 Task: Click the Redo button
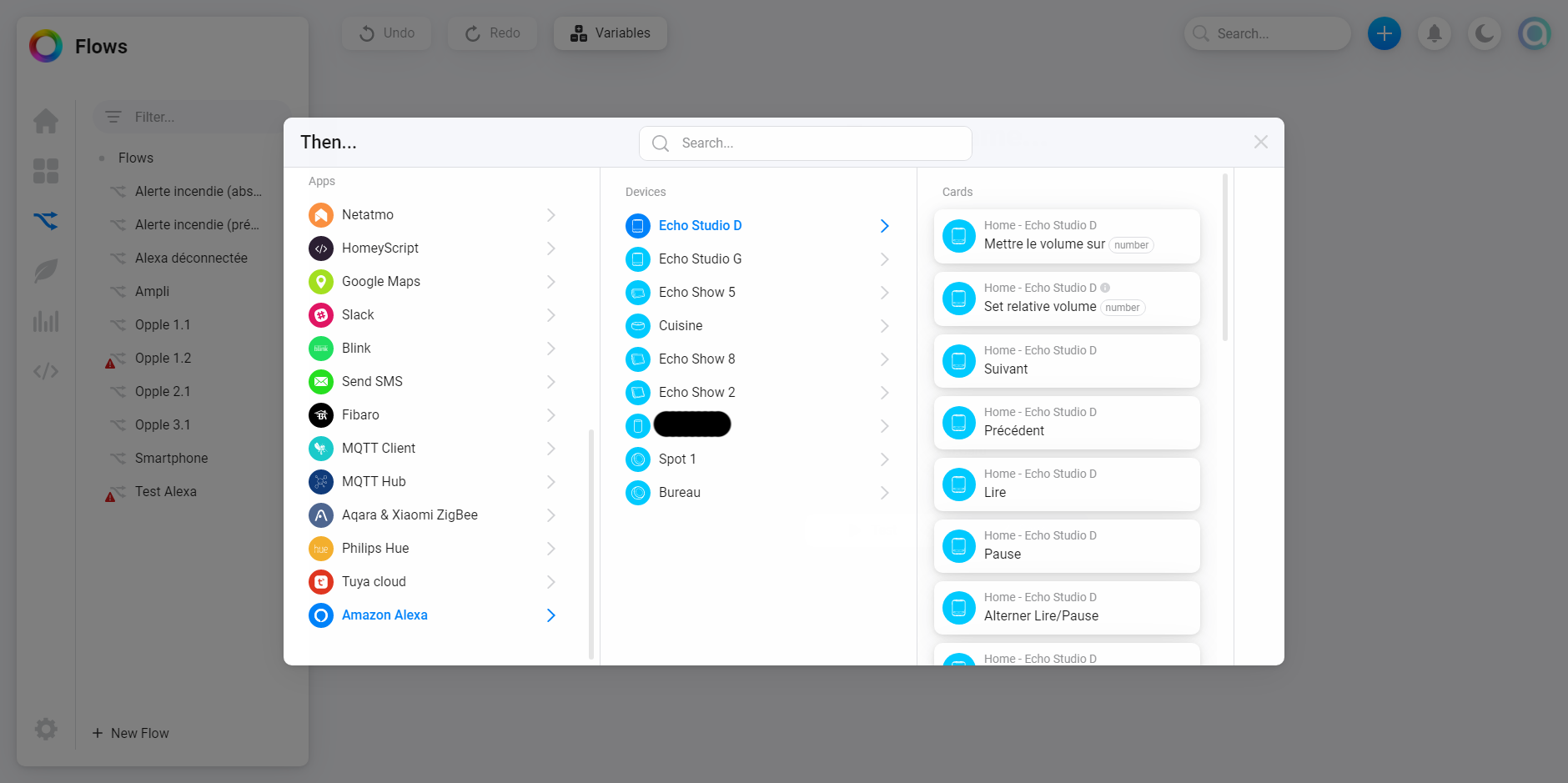(493, 33)
